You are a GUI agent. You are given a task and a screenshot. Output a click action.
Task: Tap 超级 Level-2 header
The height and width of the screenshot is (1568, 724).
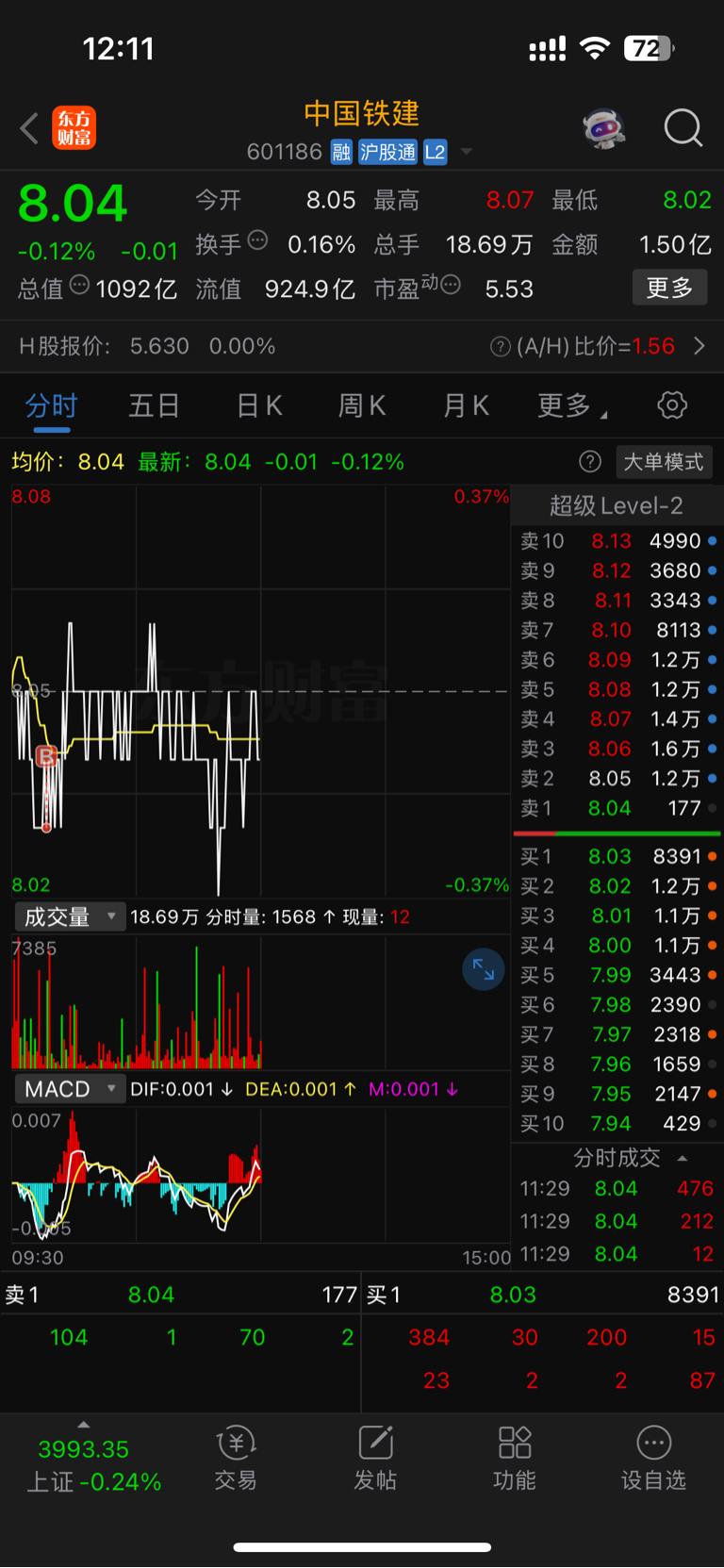click(x=617, y=505)
